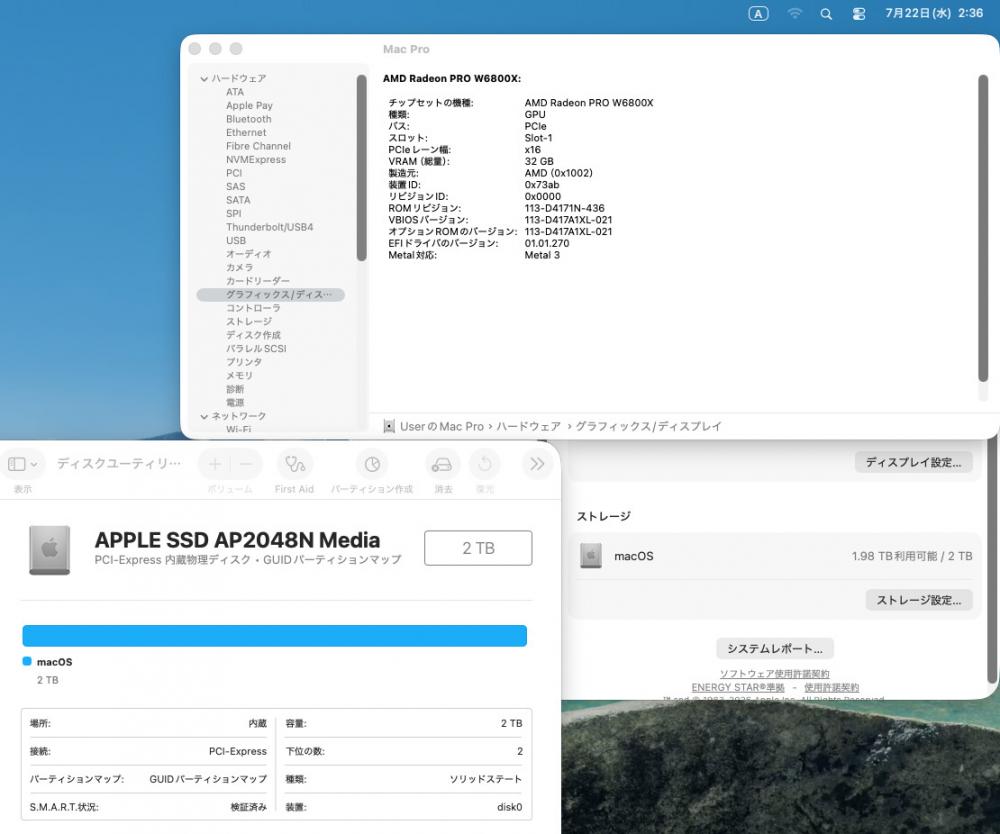Click the partition toolbar icon
This screenshot has width=1000, height=834.
coord(372,464)
